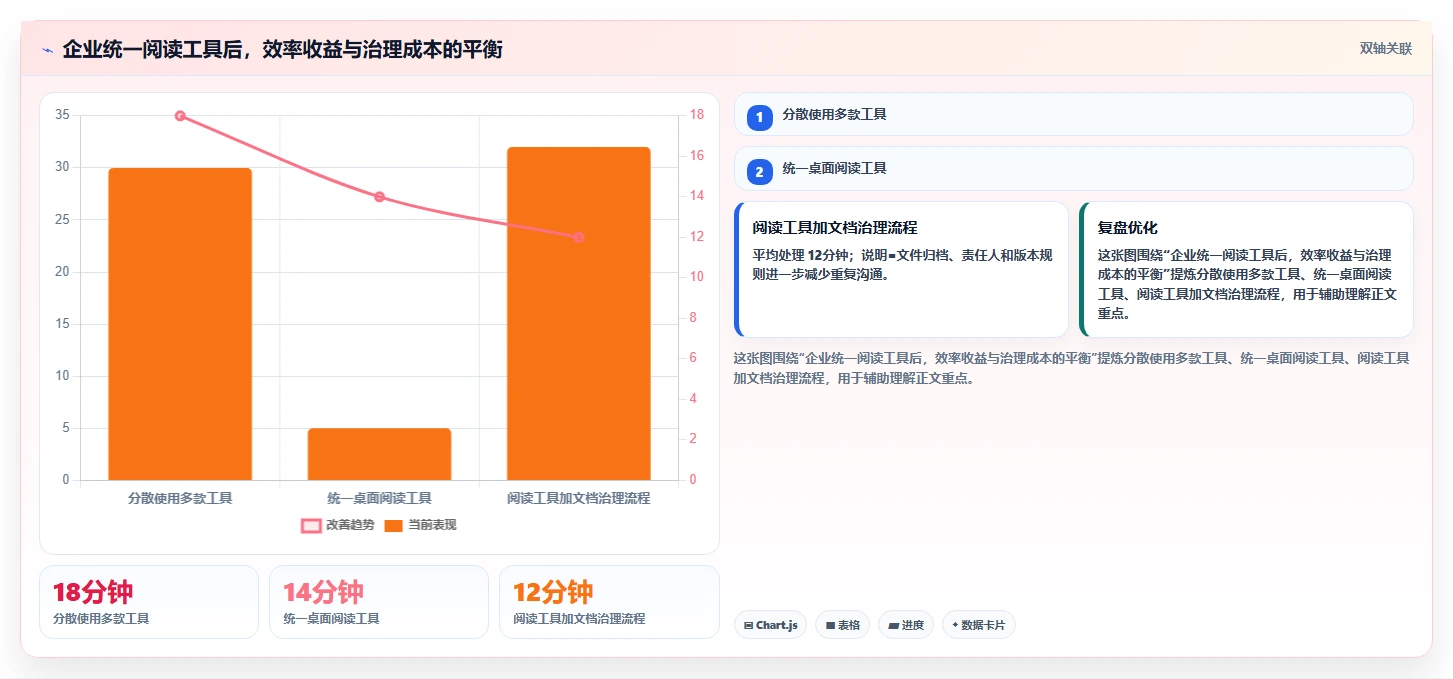Open the 复盘优化 info card
Screen dimensions: 1453x679
(1246, 270)
